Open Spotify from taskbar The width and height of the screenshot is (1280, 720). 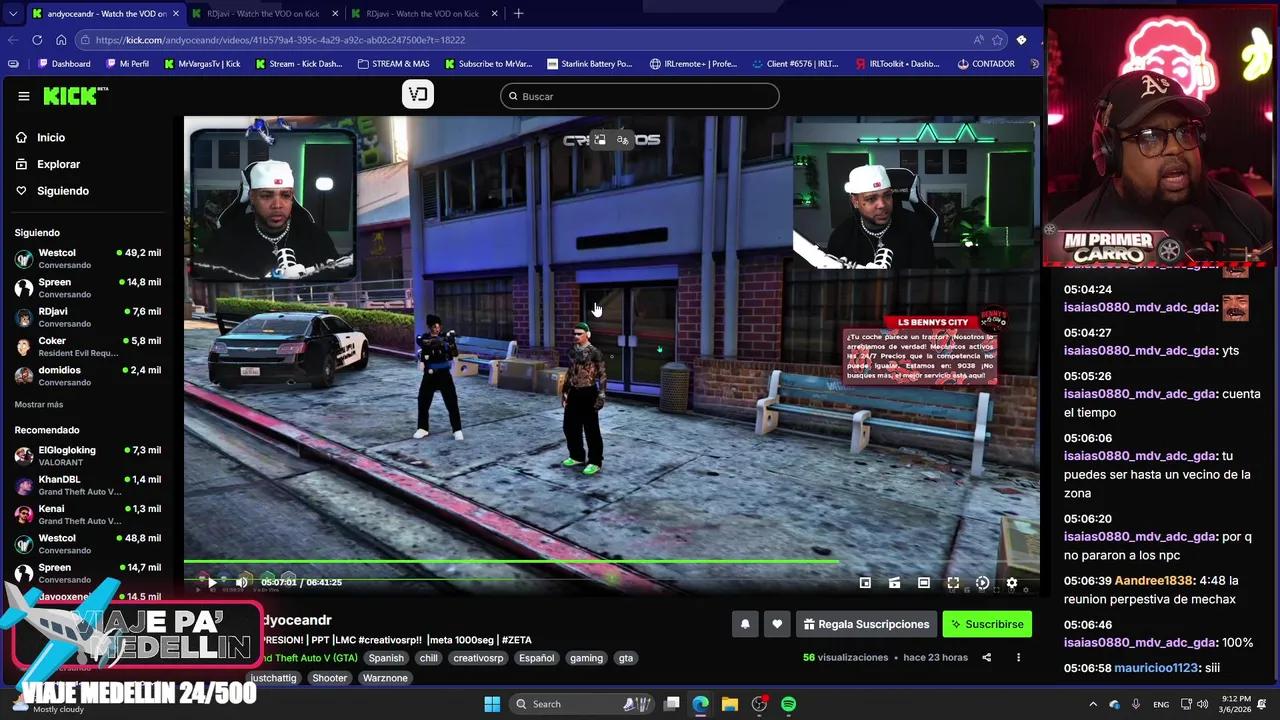click(x=789, y=704)
